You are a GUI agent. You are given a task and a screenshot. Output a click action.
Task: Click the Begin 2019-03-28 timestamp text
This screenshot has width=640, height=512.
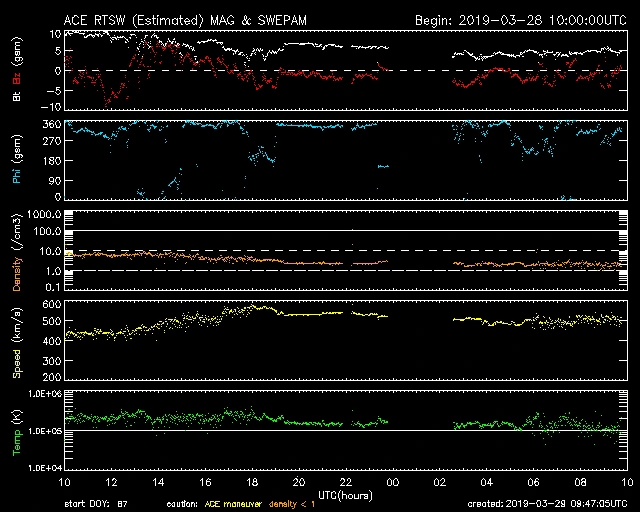click(x=519, y=20)
